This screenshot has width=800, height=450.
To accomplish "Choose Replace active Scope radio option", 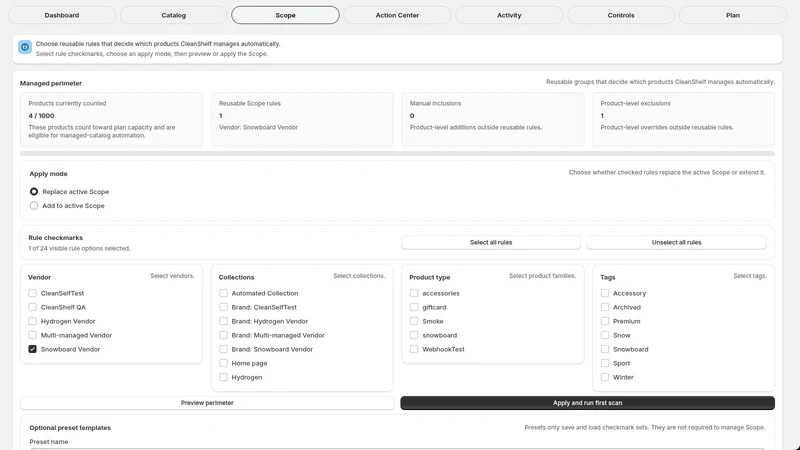I will pyautogui.click(x=34, y=191).
